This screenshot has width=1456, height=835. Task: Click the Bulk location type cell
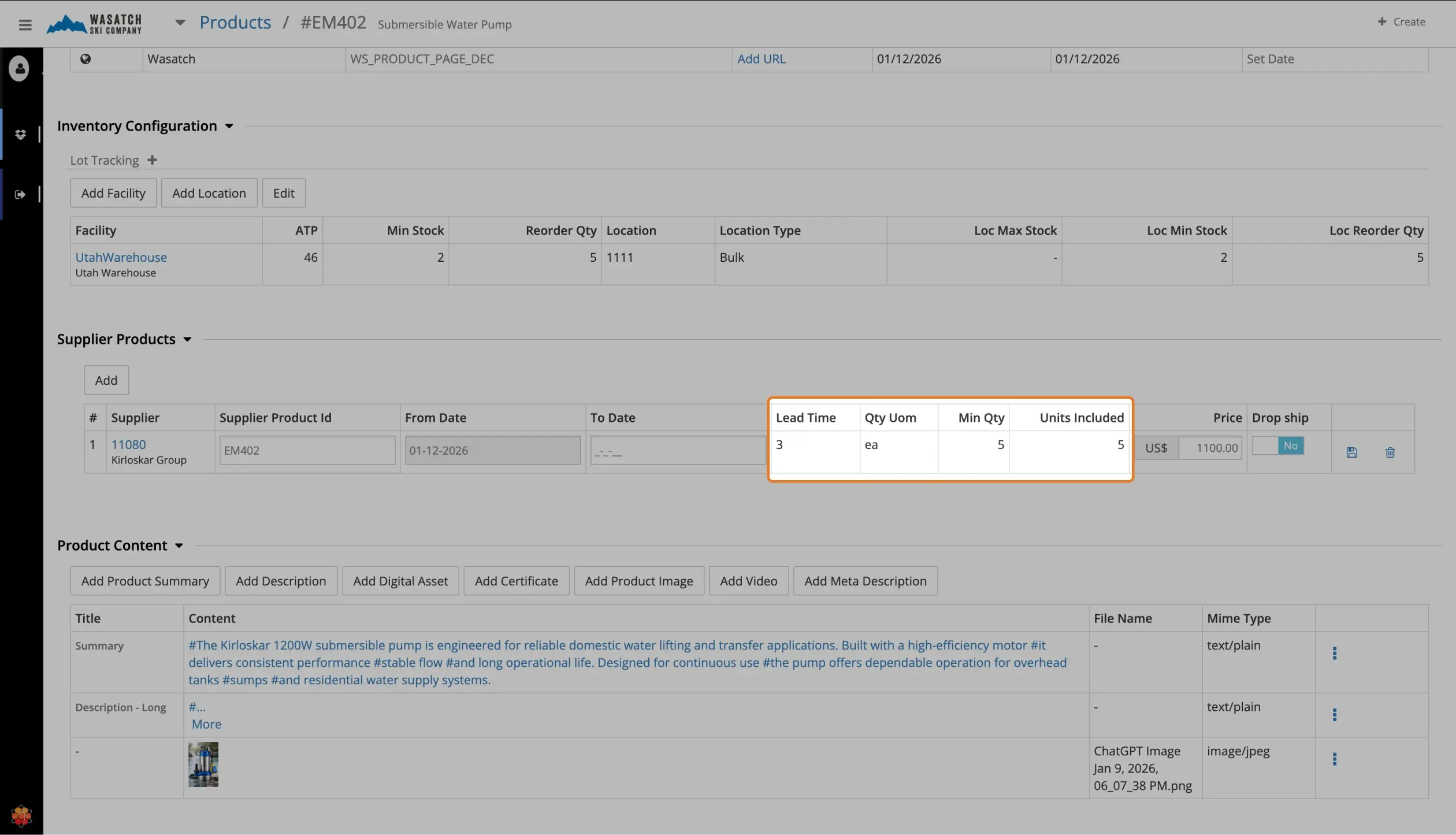[800, 264]
